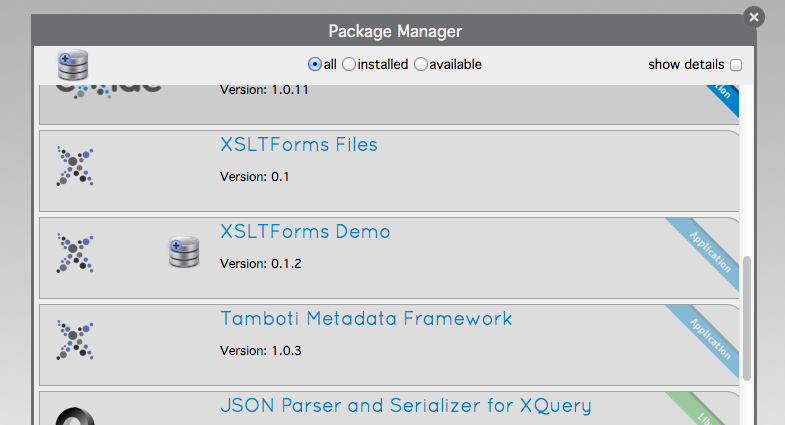Open the XSLTForms Demo package title
Screen dimensions: 785x425
305,232
